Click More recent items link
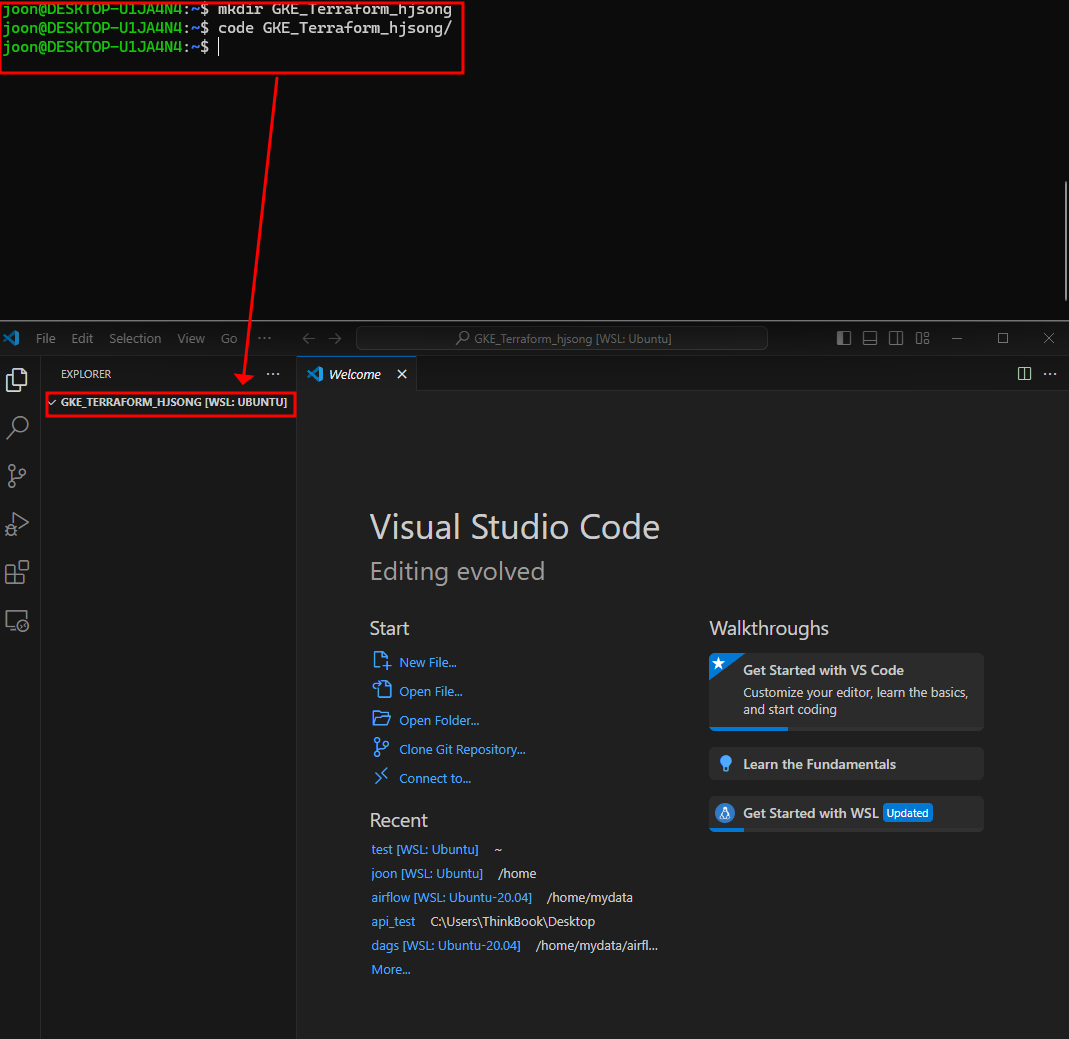This screenshot has height=1039, width=1069. coord(391,969)
